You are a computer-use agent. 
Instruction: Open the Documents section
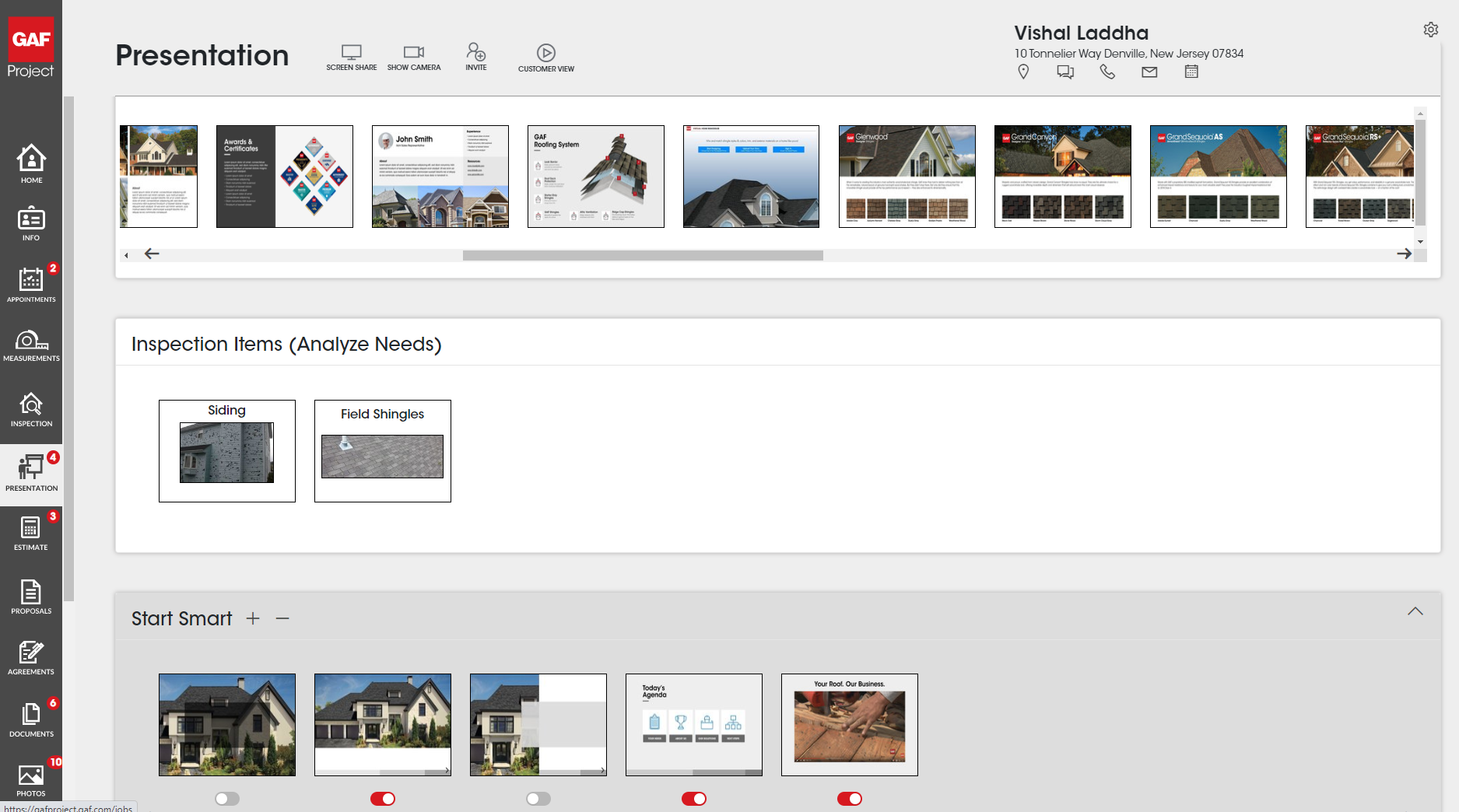point(31,720)
